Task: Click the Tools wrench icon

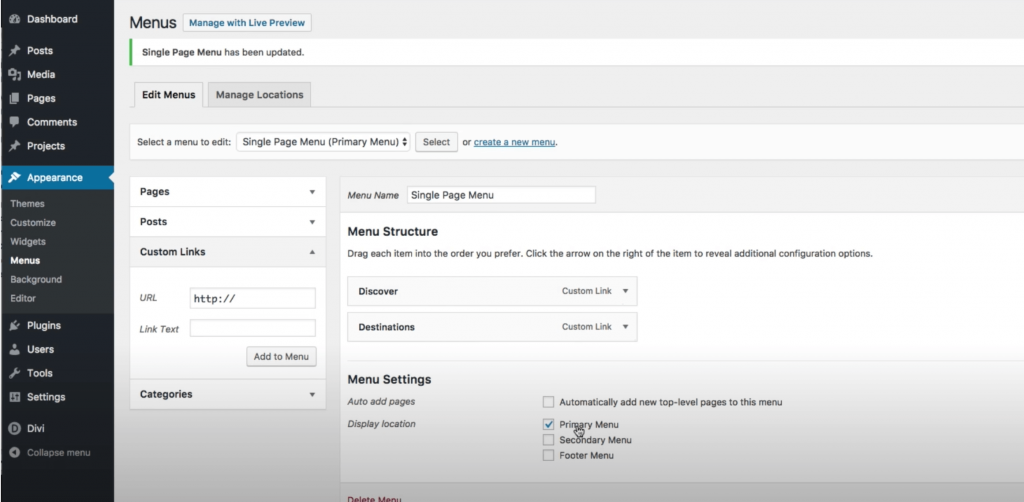Action: pos(14,373)
